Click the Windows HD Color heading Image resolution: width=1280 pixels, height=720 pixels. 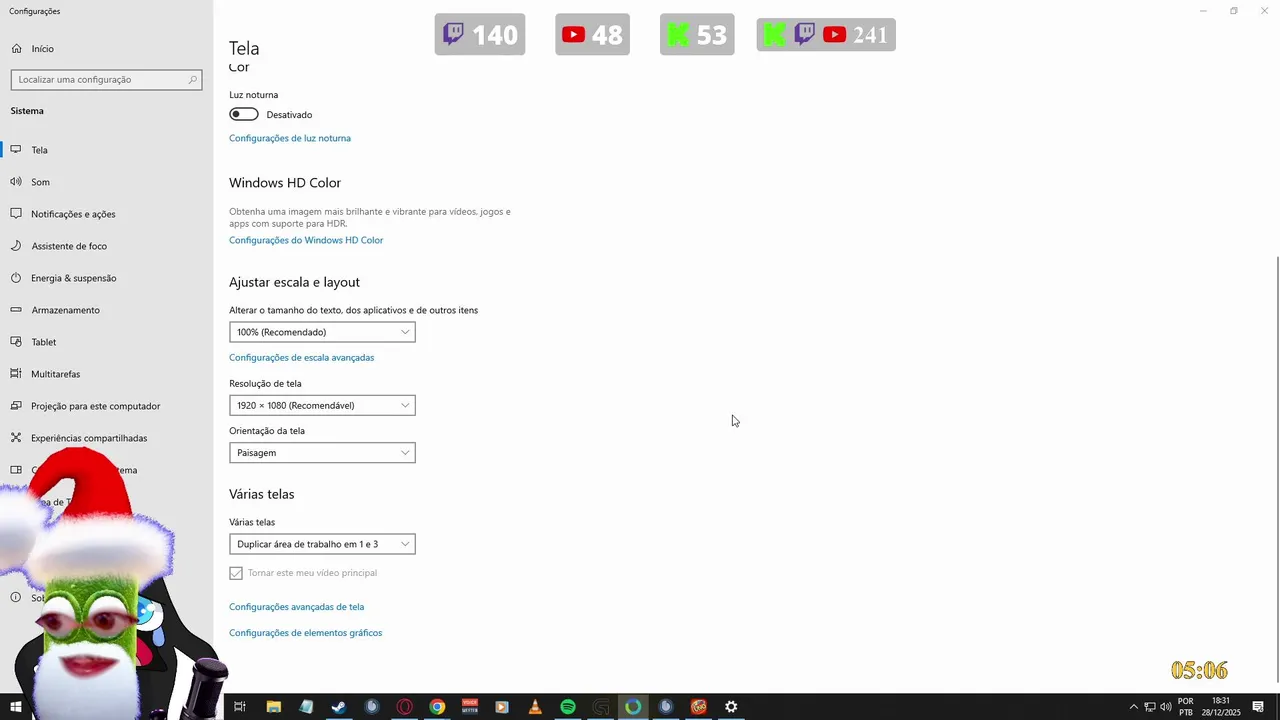click(x=285, y=183)
